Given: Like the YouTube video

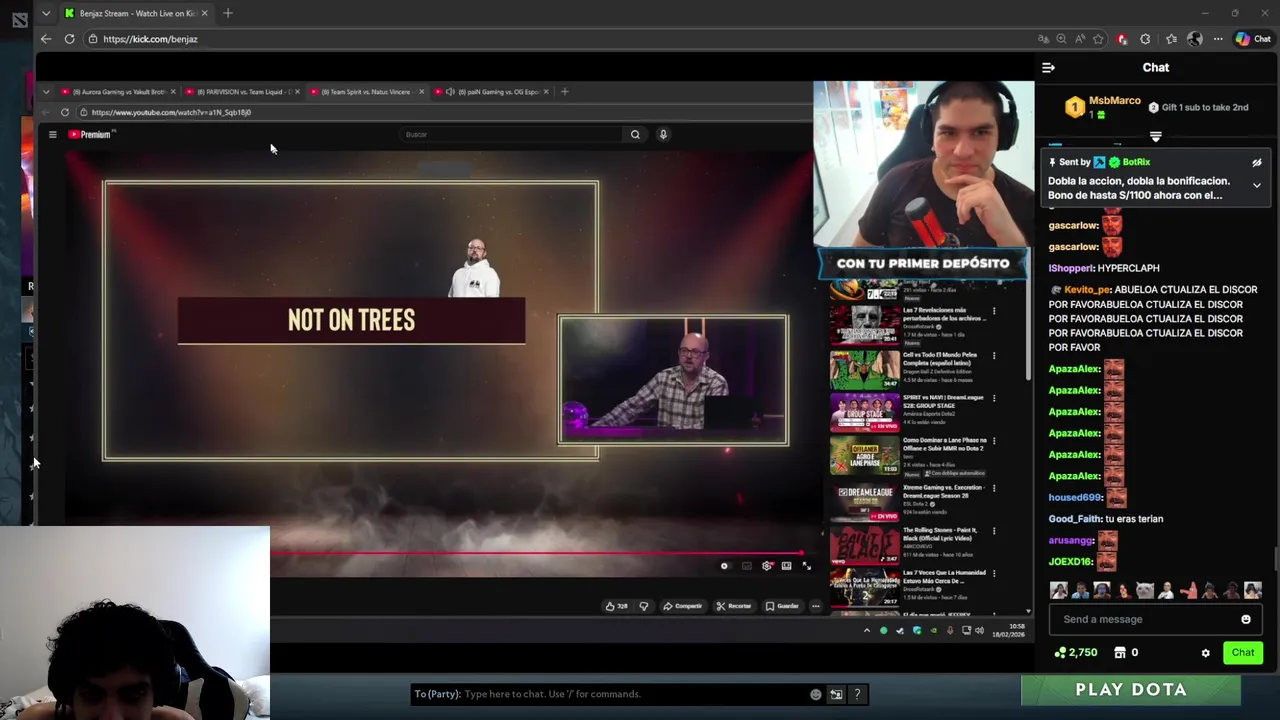Looking at the screenshot, I should tap(616, 606).
